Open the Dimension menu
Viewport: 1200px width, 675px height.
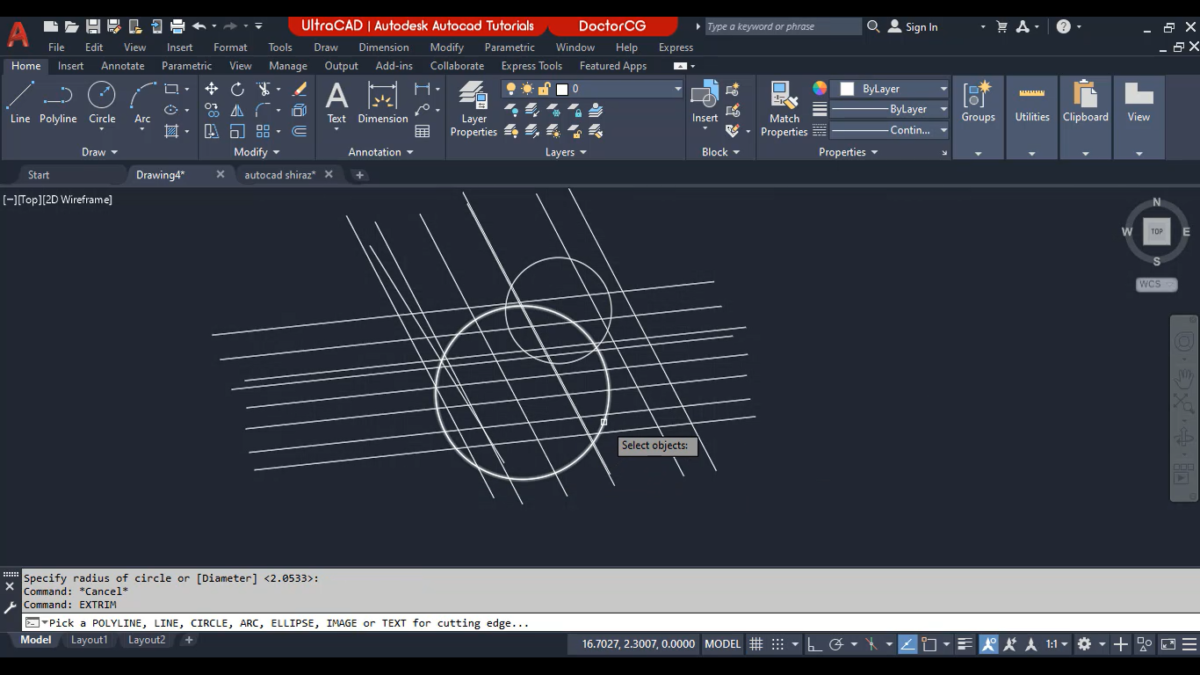tap(384, 47)
